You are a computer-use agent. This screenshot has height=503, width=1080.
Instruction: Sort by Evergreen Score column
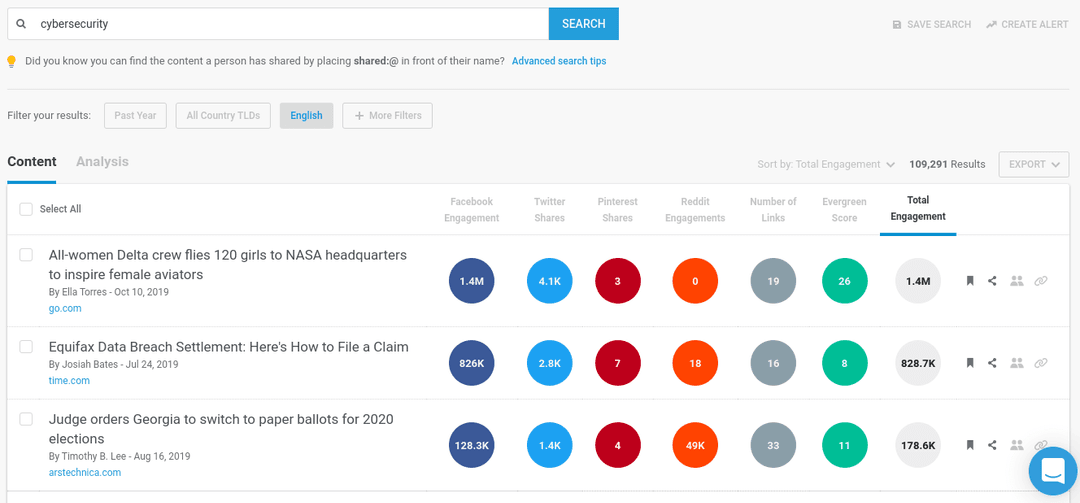point(844,209)
